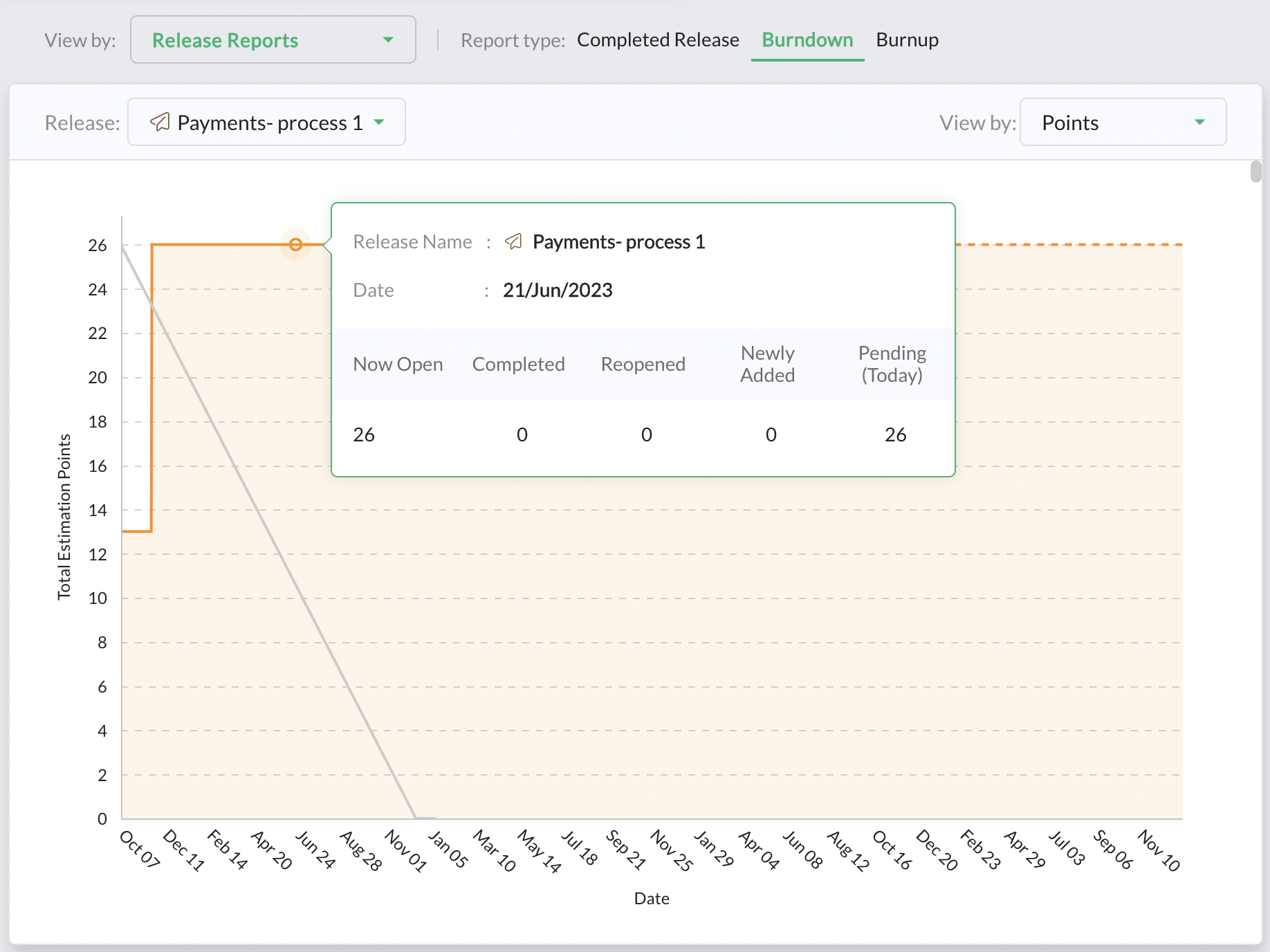The height and width of the screenshot is (952, 1270).
Task: Switch to the Completed Release report type
Action: tap(657, 40)
